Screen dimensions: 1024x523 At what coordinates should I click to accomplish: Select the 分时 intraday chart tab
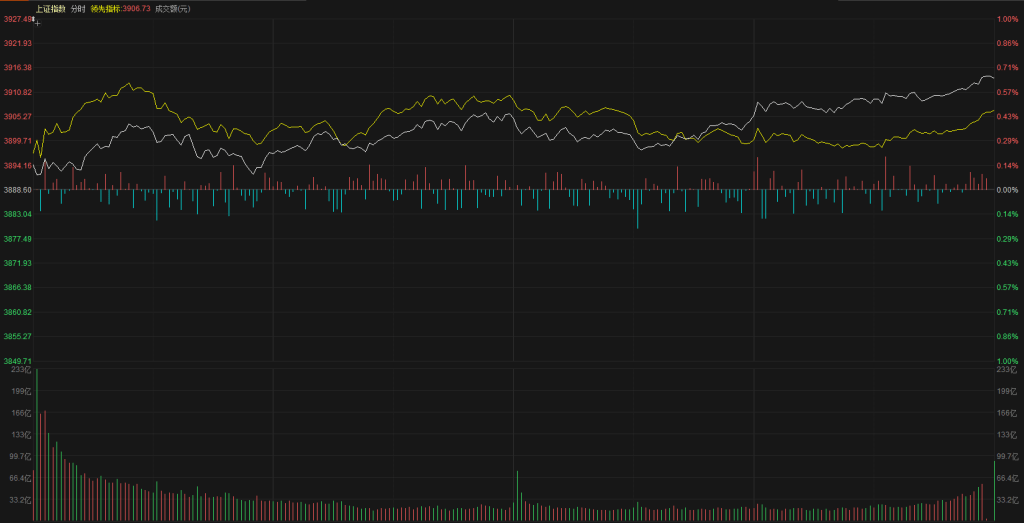click(78, 8)
